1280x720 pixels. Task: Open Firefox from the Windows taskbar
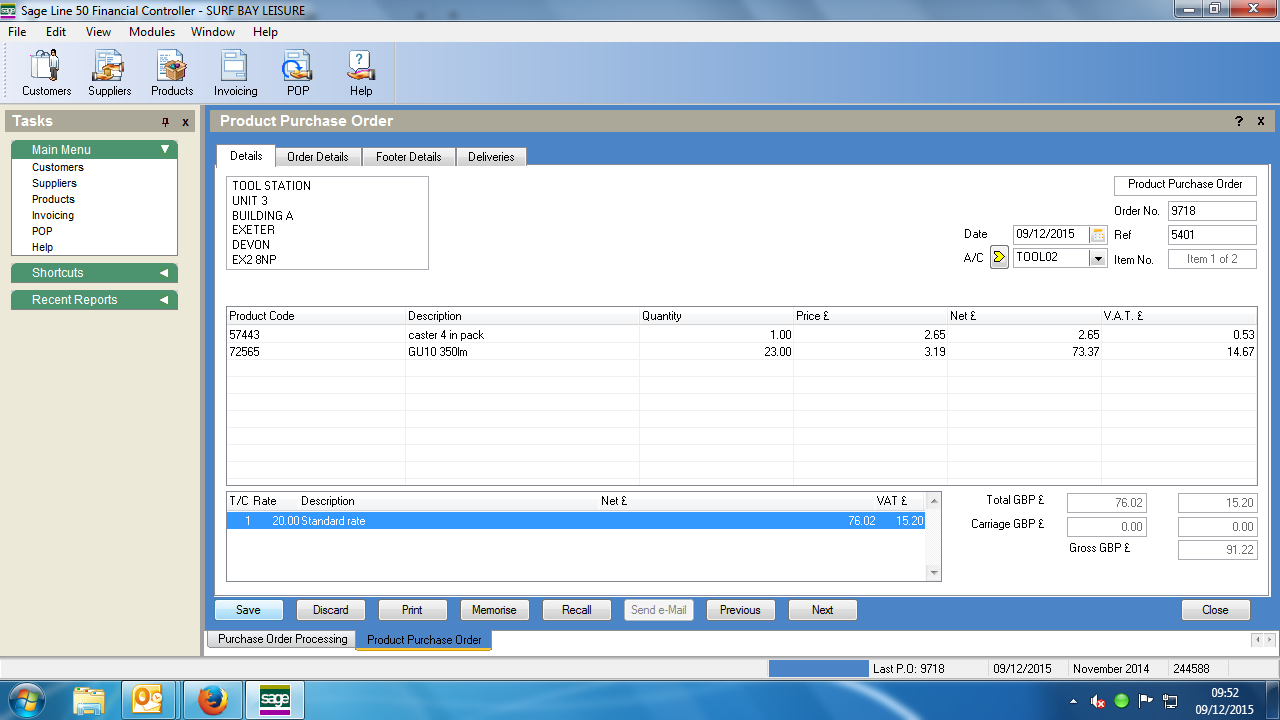pyautogui.click(x=212, y=699)
